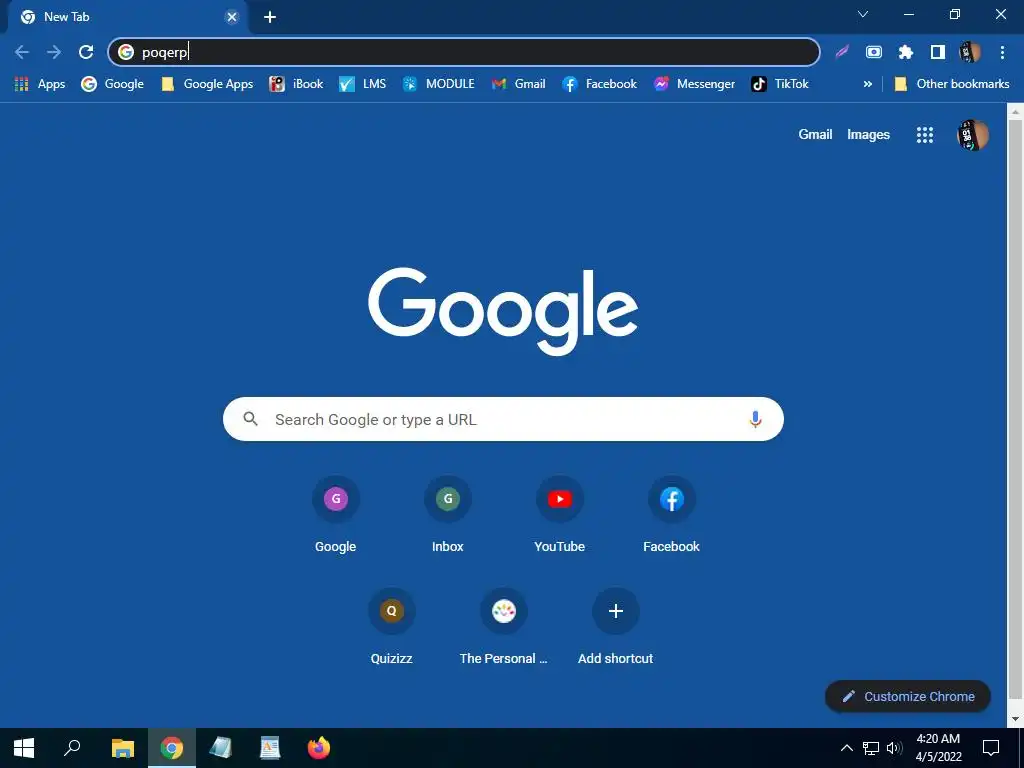
Task: Open the Google shortcut tile
Action: click(336, 515)
